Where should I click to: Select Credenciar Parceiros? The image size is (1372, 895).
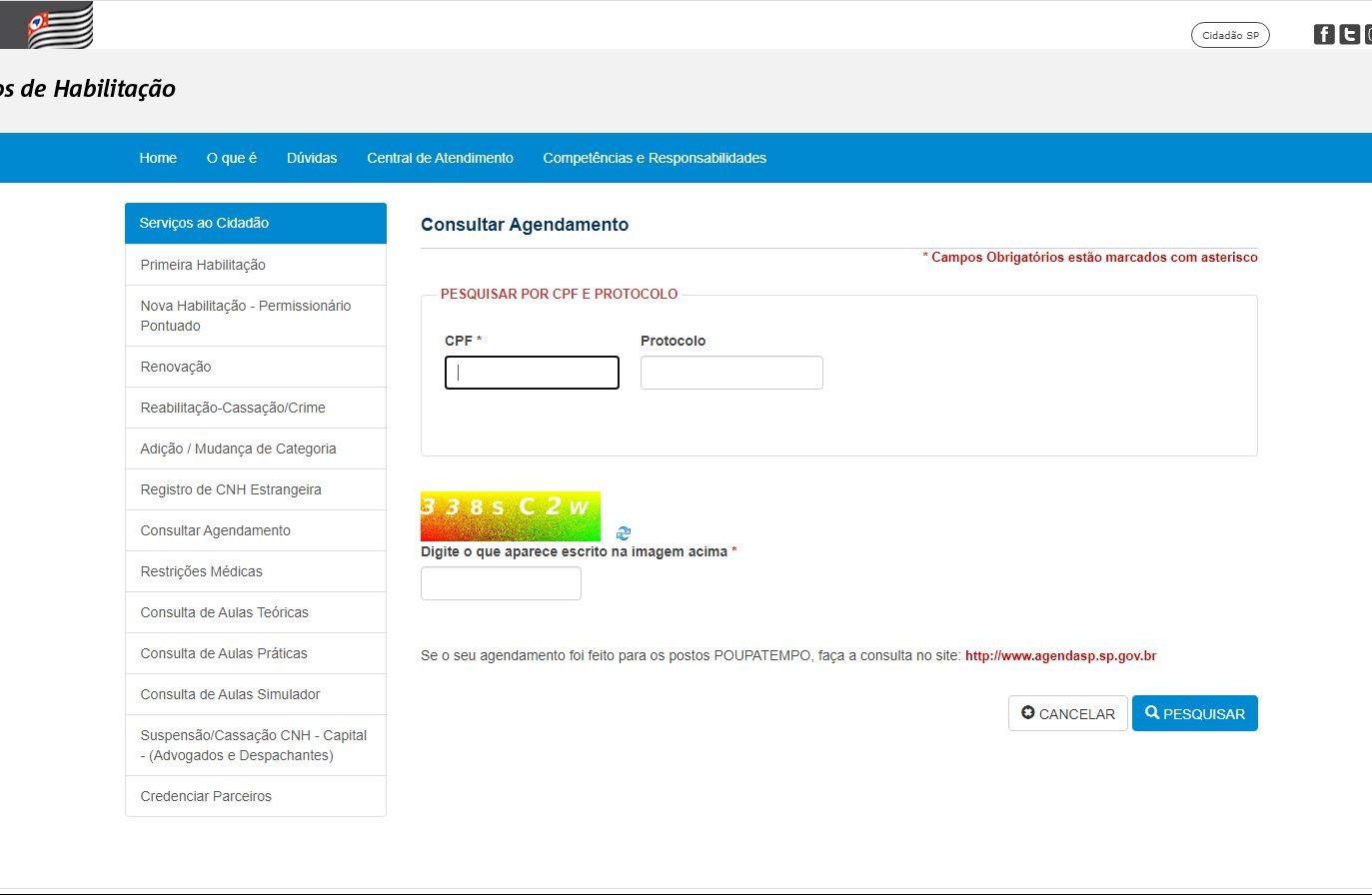pyautogui.click(x=256, y=796)
